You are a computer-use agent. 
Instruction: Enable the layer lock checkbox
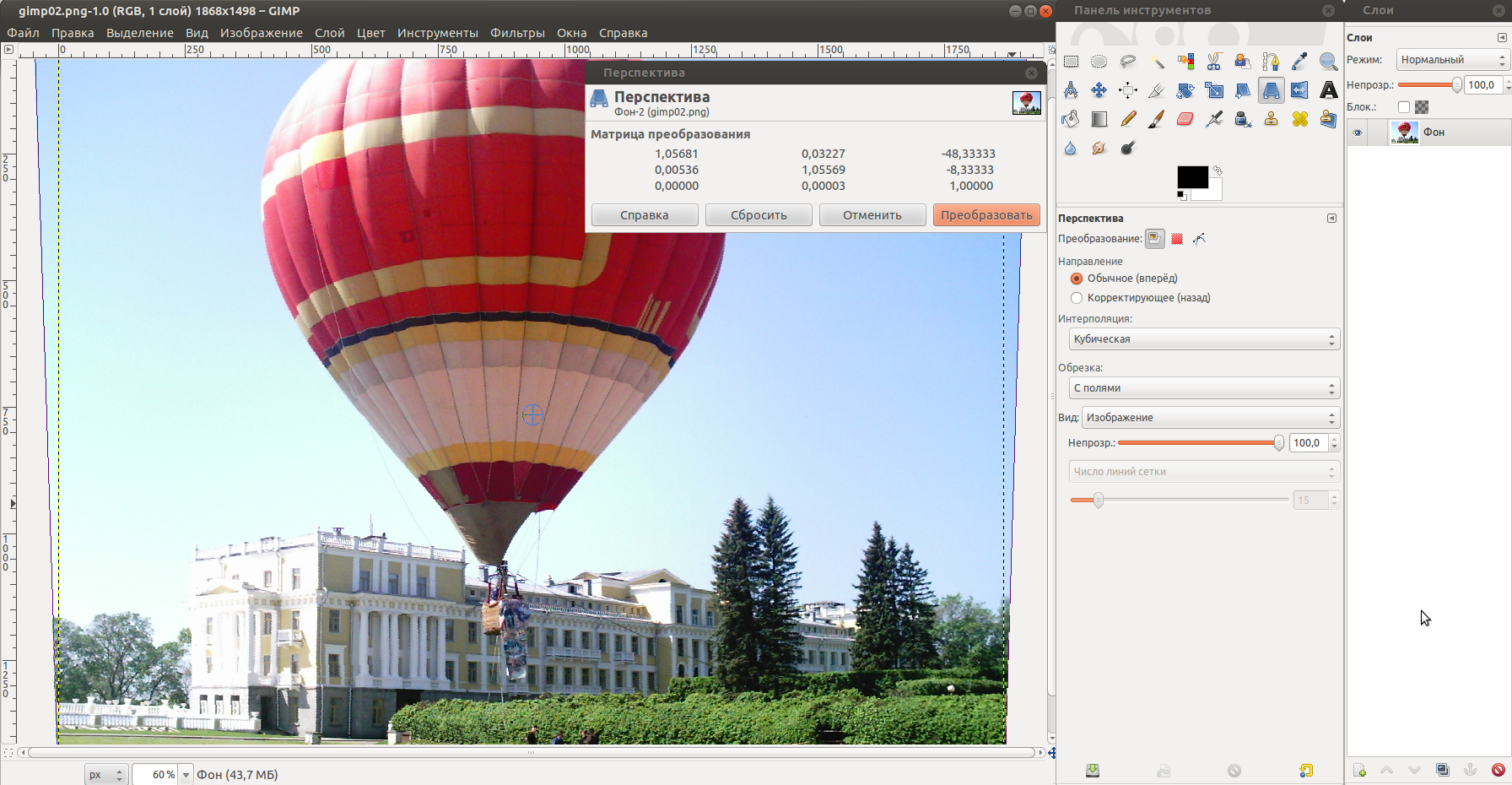pyautogui.click(x=1404, y=107)
